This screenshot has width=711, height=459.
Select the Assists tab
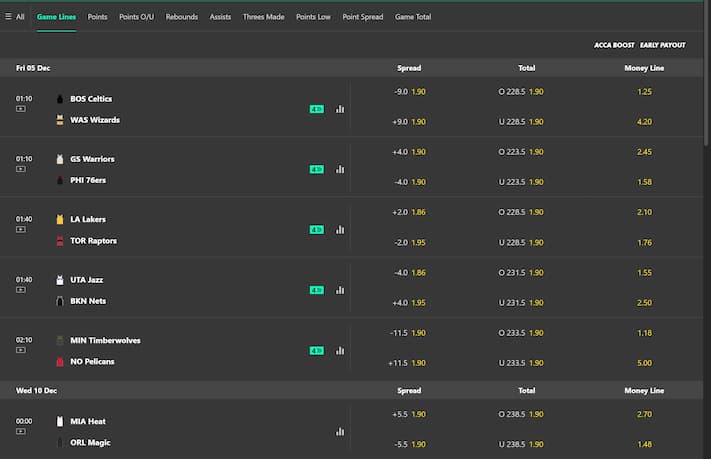220,17
